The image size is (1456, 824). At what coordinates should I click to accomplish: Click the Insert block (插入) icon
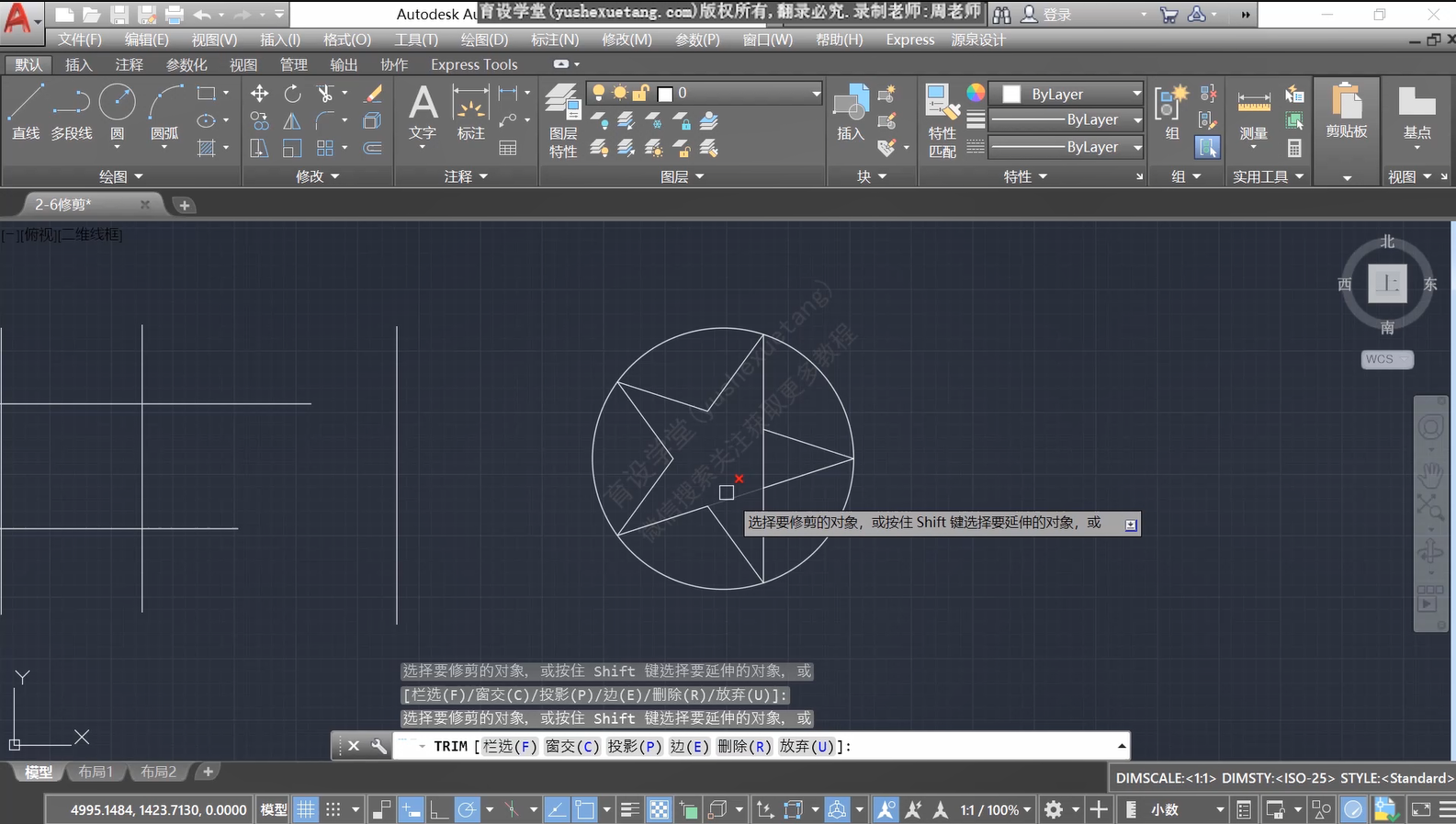pos(851,111)
